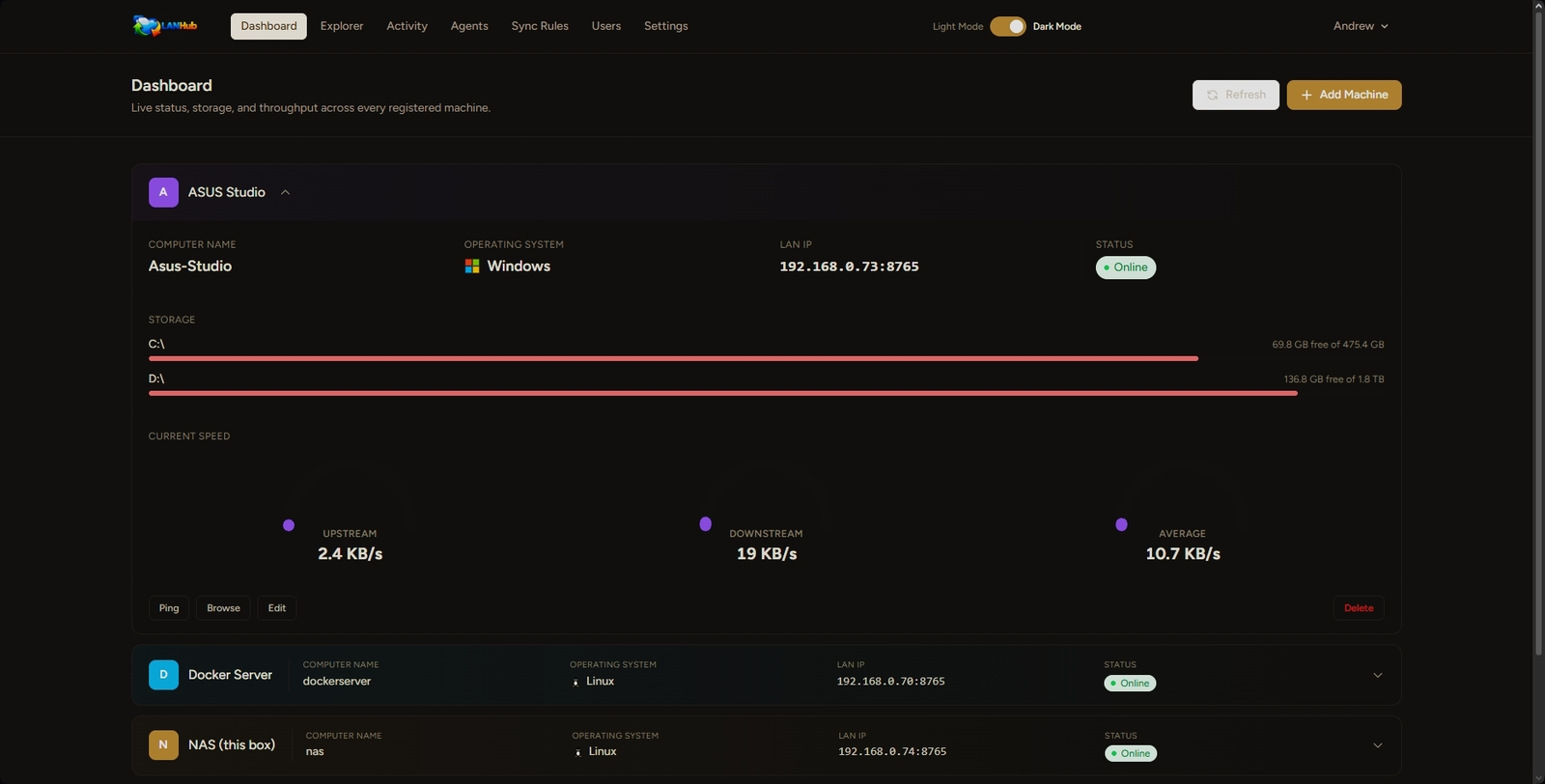Click the Docker Server Online status badge

coord(1130,684)
